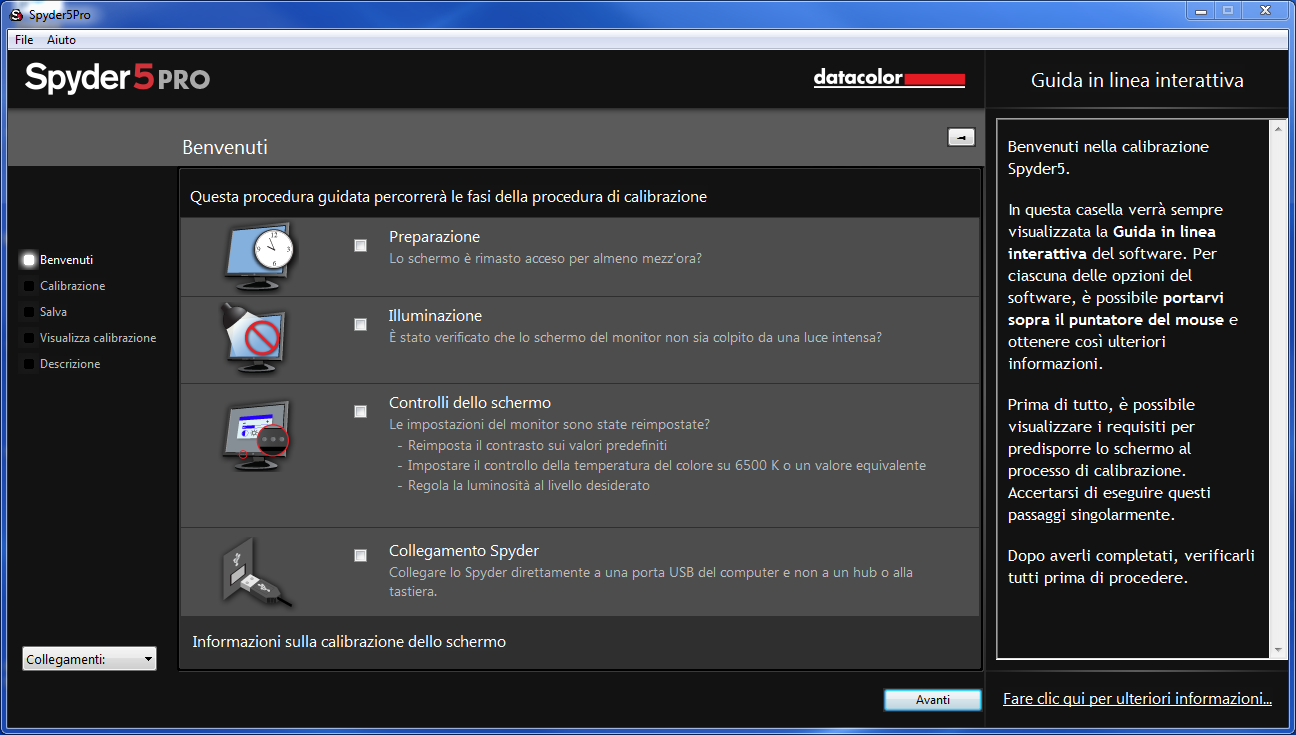Screen dimensions: 1296x735
Task: Open the Collegamenti dropdown
Action: click(89, 659)
